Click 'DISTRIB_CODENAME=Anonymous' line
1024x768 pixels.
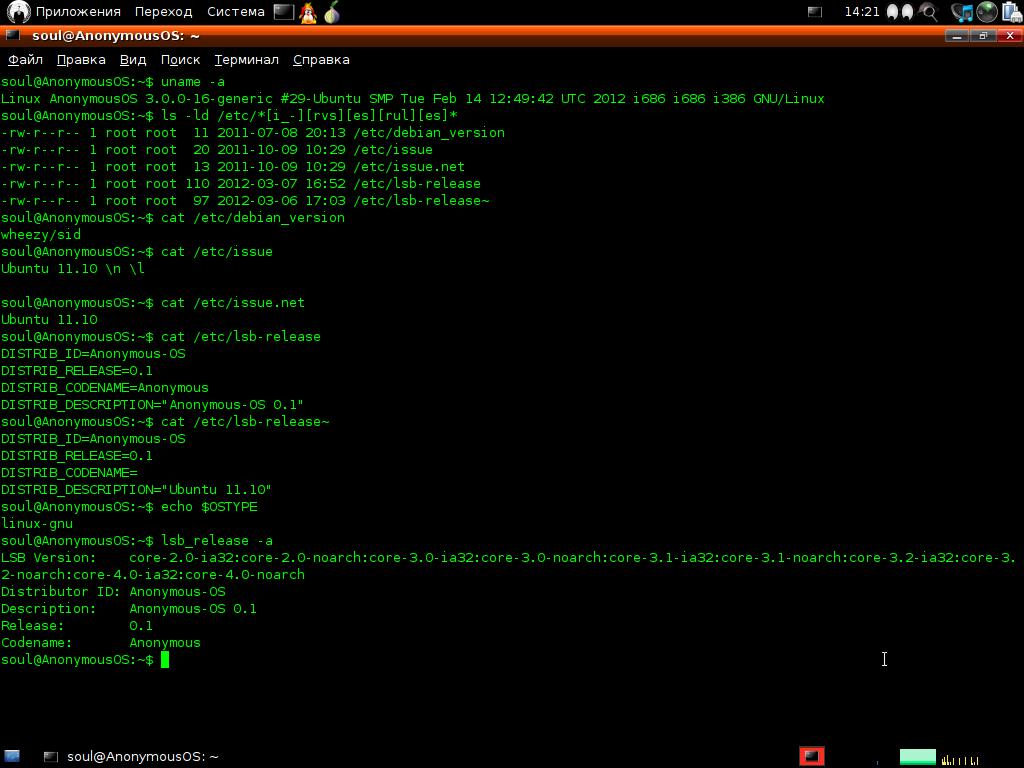pos(104,387)
